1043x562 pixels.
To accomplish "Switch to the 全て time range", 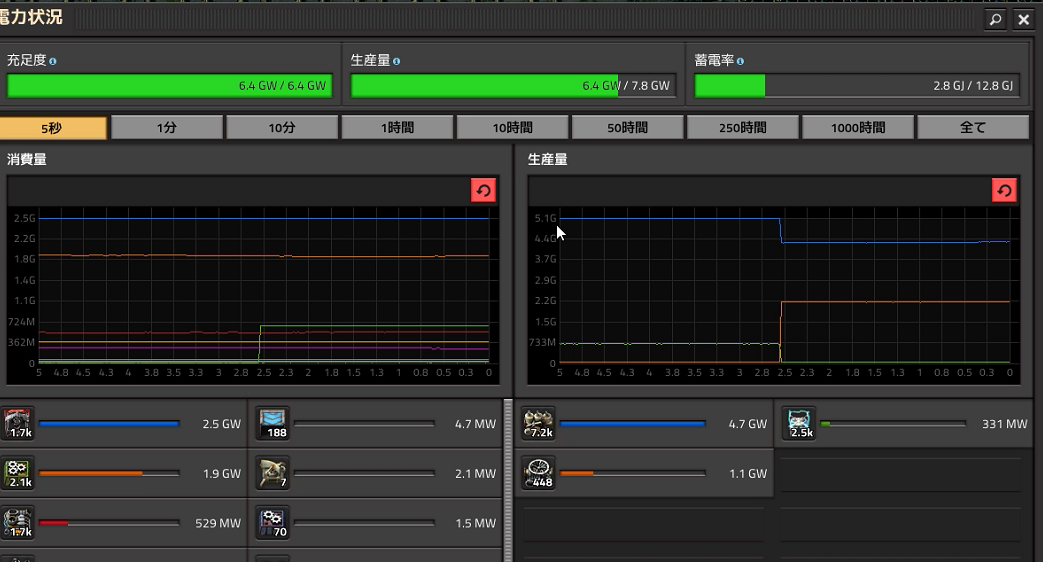I will pos(972,128).
